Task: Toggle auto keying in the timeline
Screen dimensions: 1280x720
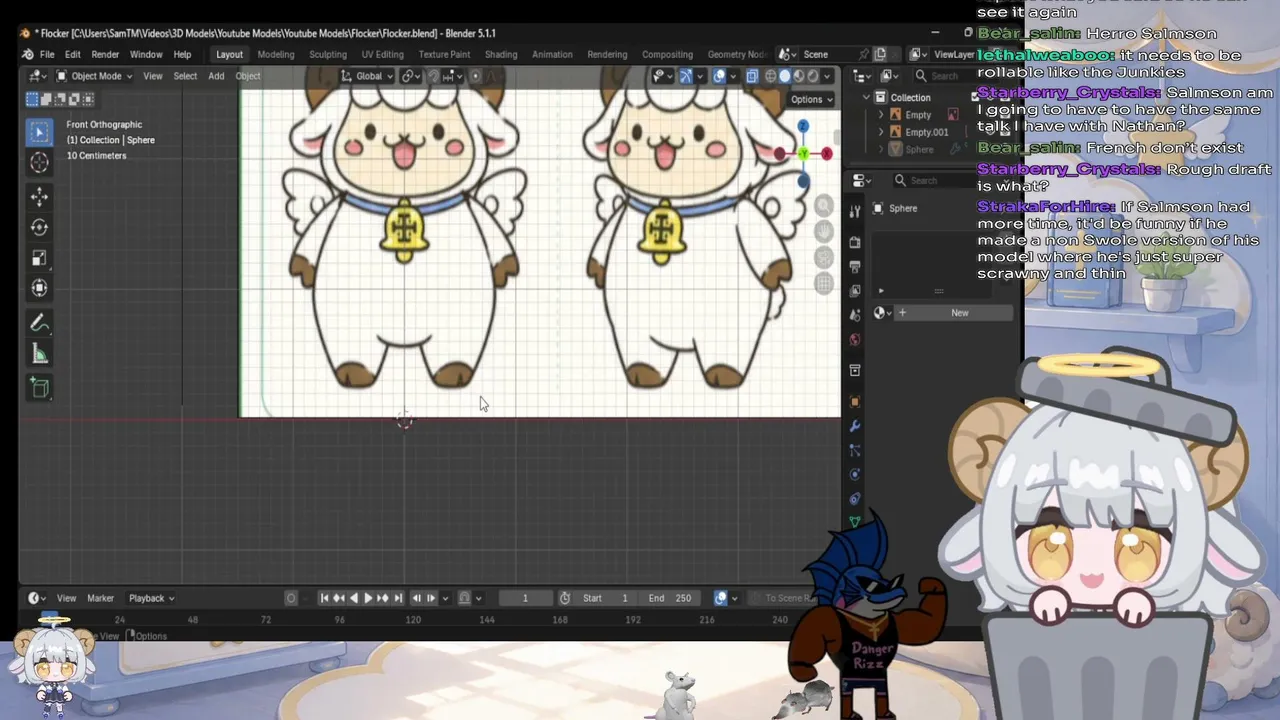Action: 291,598
